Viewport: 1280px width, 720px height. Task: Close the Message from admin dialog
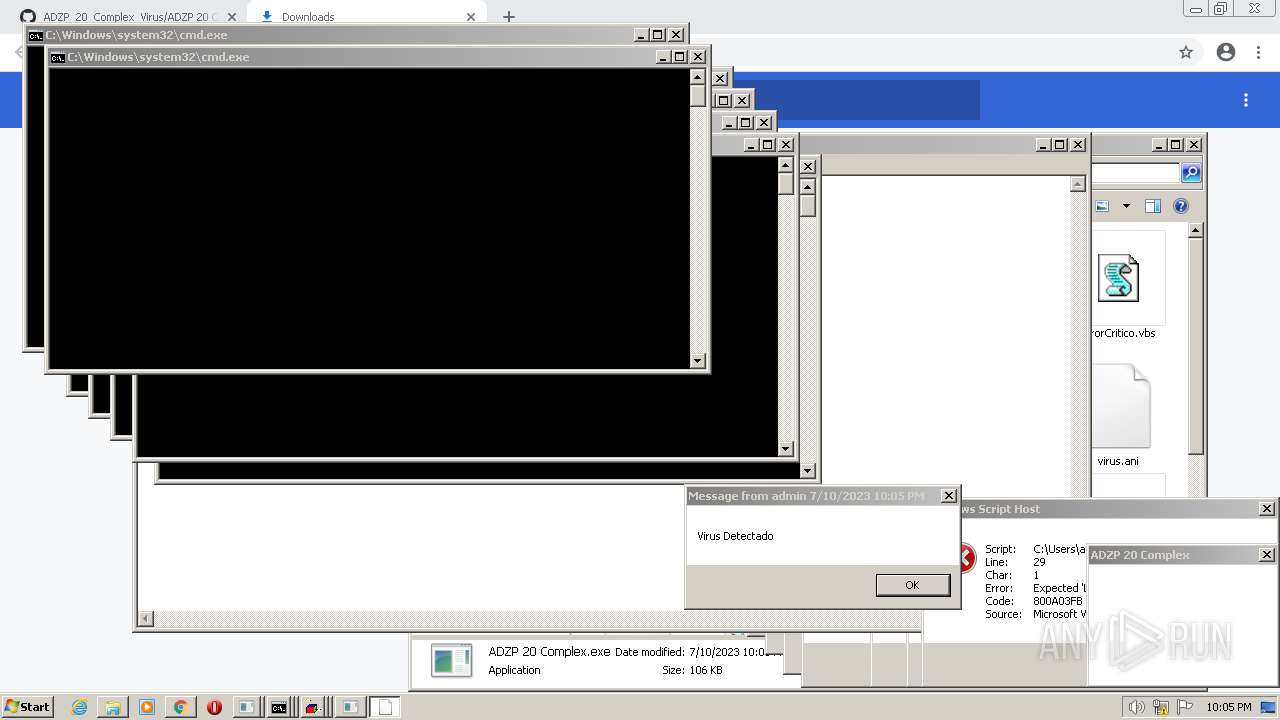point(949,496)
